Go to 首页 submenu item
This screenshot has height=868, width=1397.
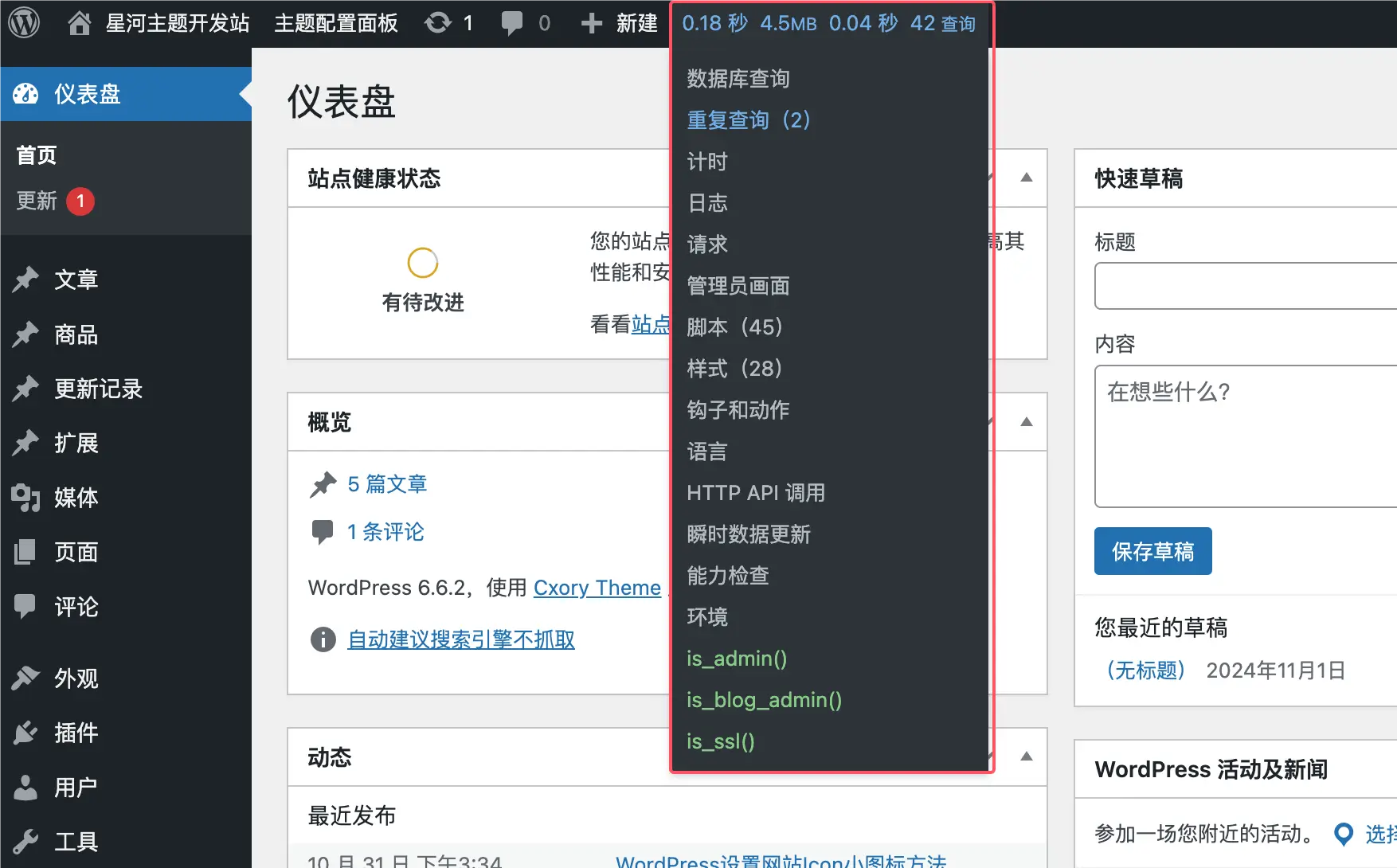pos(37,154)
